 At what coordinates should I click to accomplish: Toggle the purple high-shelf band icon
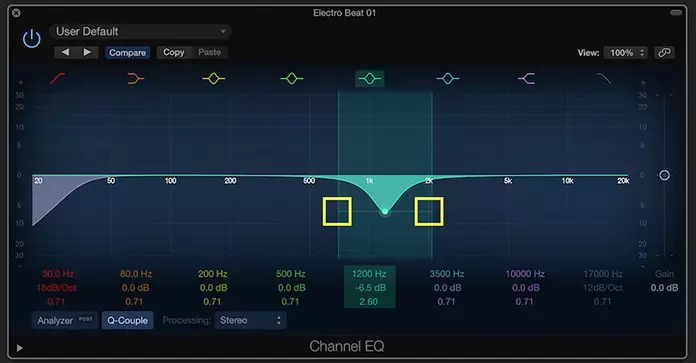point(526,79)
